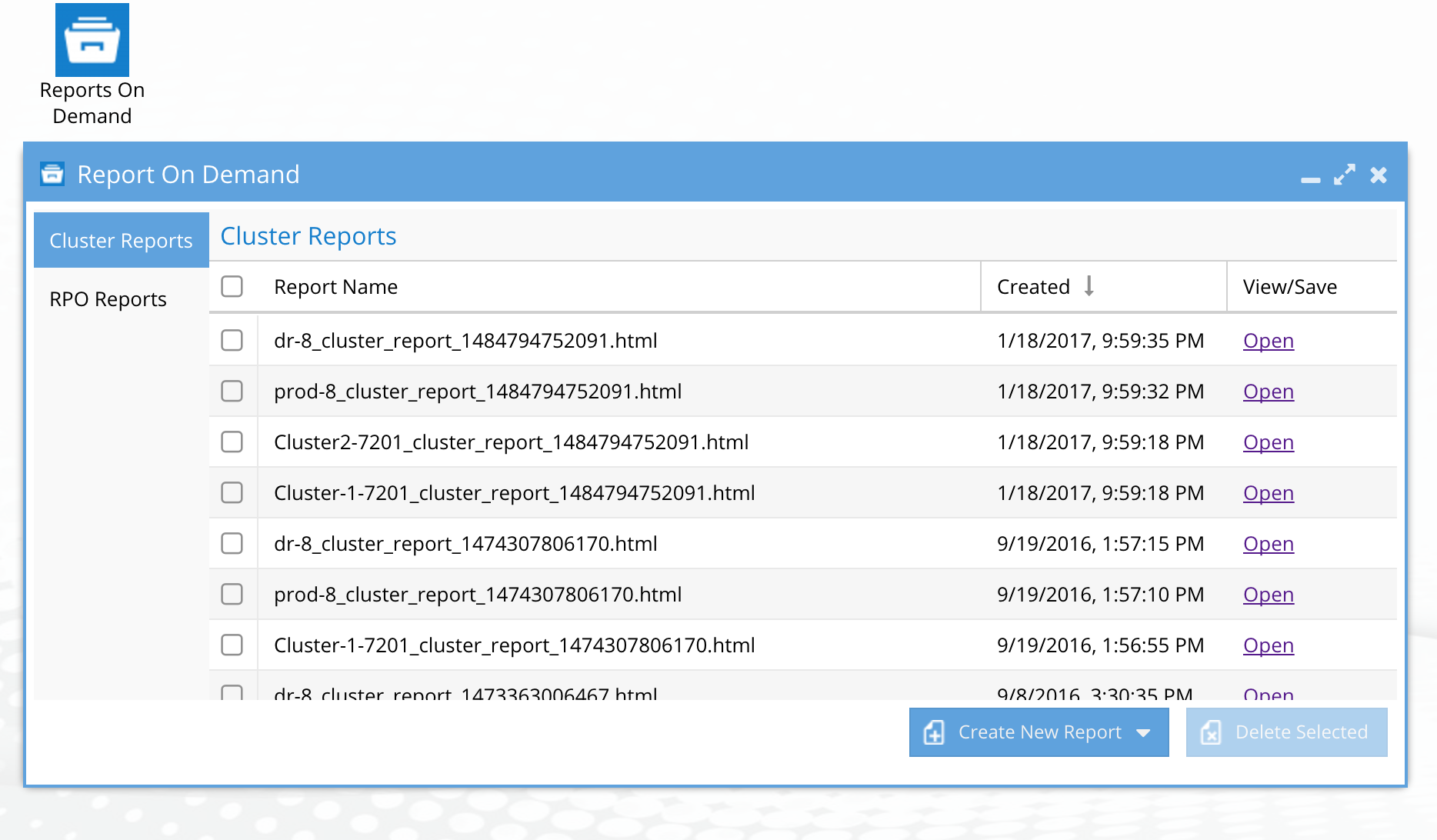This screenshot has height=840, width=1437.
Task: Open the prod-8 report from 1/18/2017
Action: point(1268,392)
